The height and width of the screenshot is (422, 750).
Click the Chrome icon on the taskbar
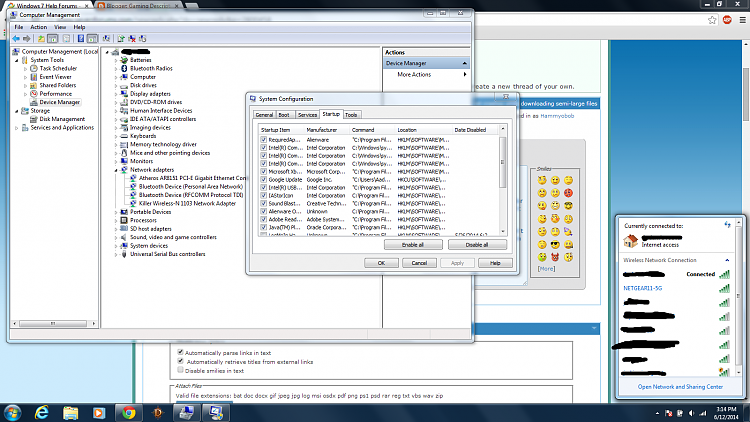tap(128, 412)
